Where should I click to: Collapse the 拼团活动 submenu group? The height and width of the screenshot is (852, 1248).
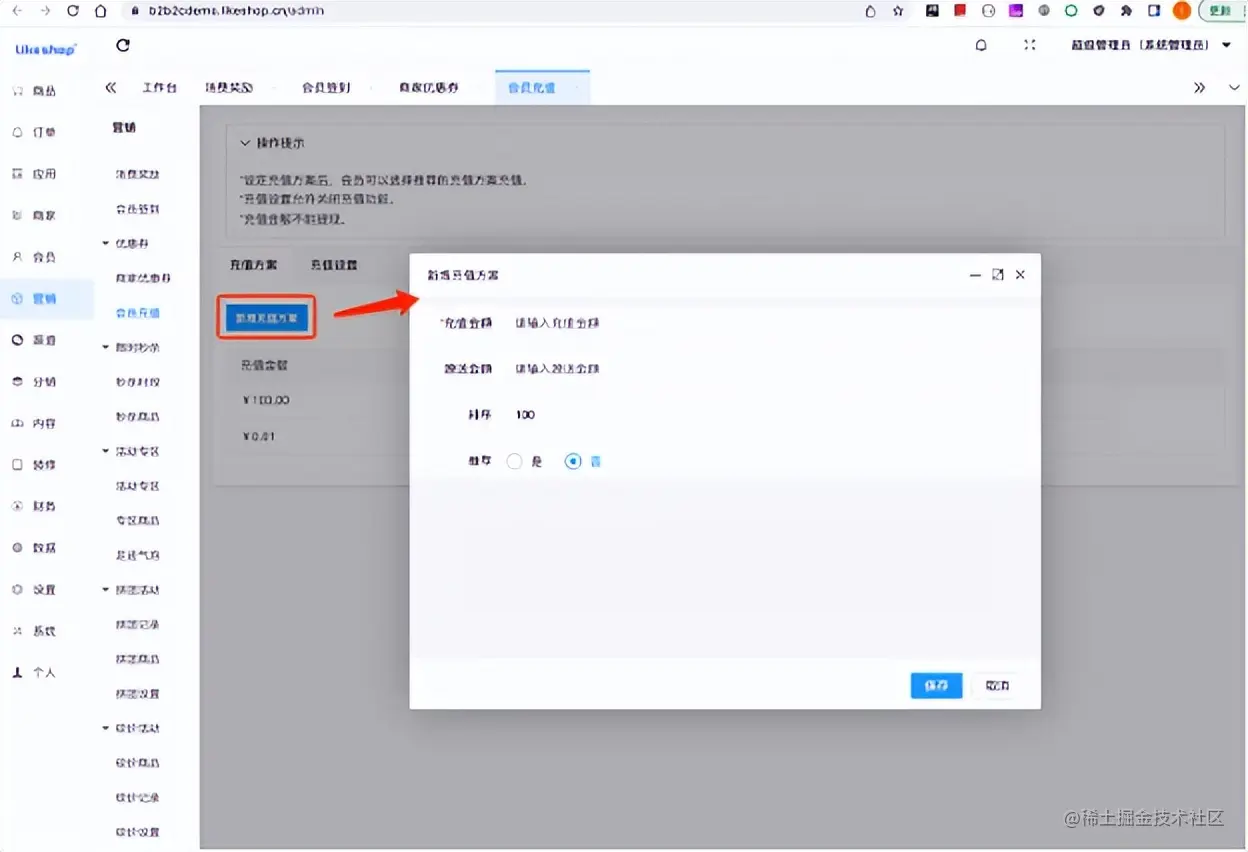107,590
